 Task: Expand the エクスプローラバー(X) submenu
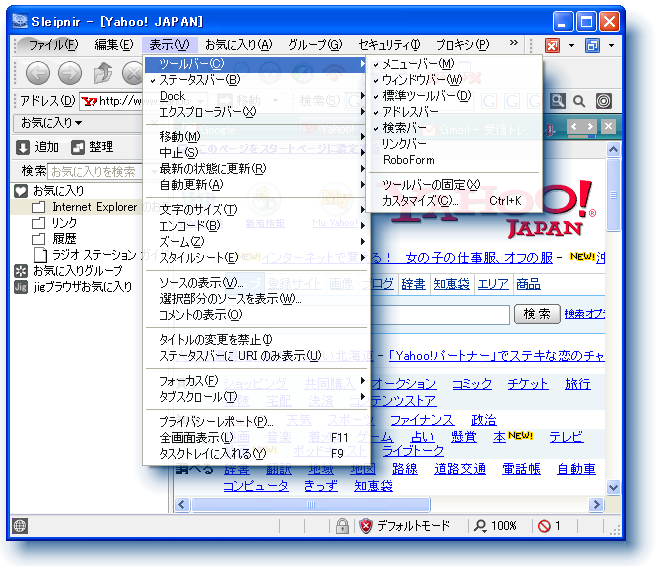(256, 112)
